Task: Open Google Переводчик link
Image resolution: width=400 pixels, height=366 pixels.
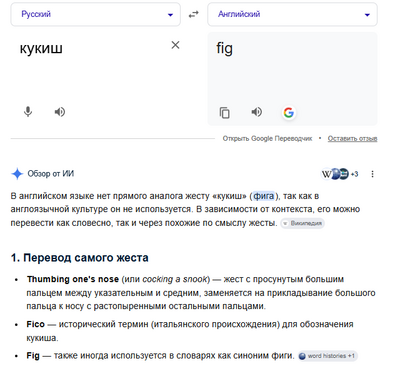Action: 267,139
